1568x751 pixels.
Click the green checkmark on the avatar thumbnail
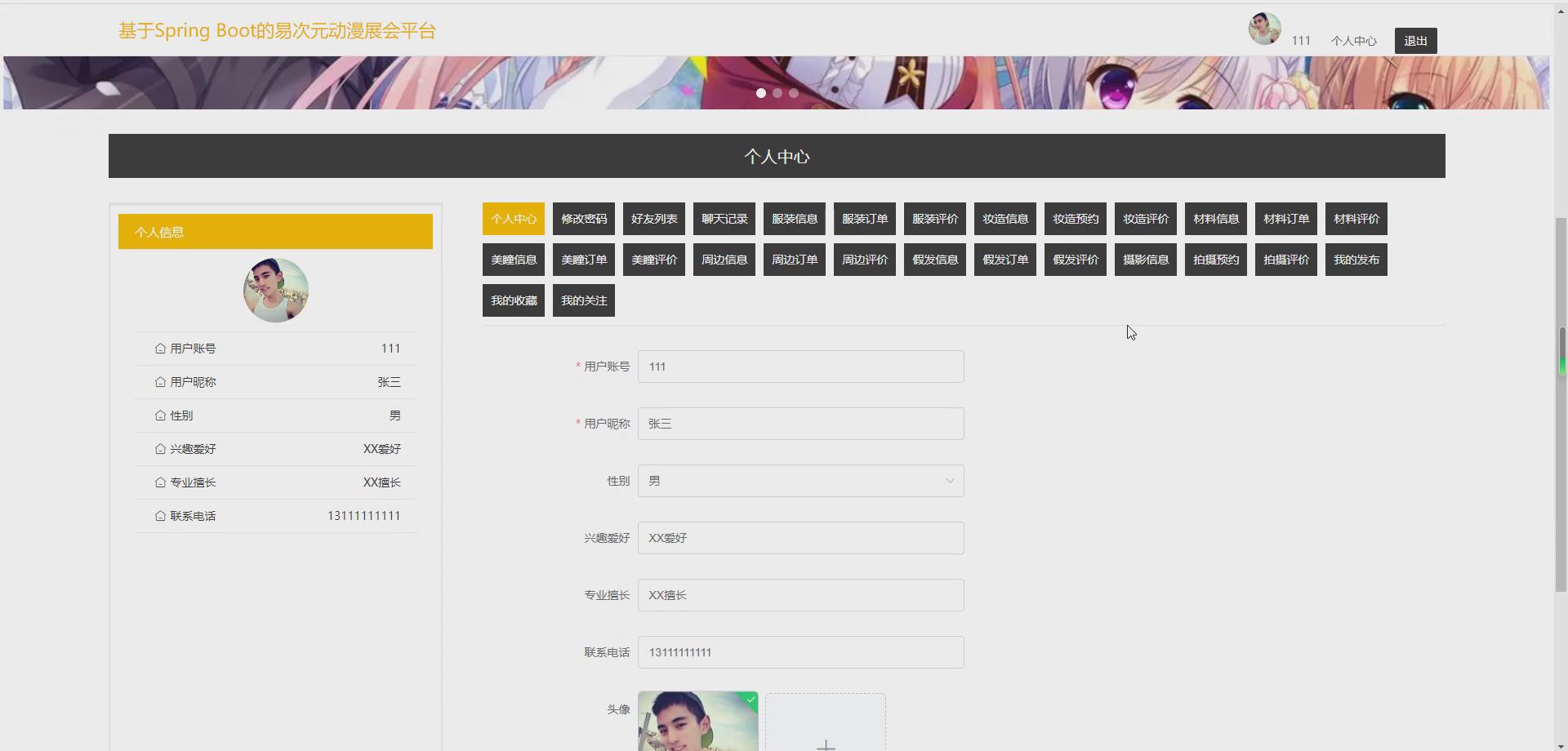tap(750, 700)
